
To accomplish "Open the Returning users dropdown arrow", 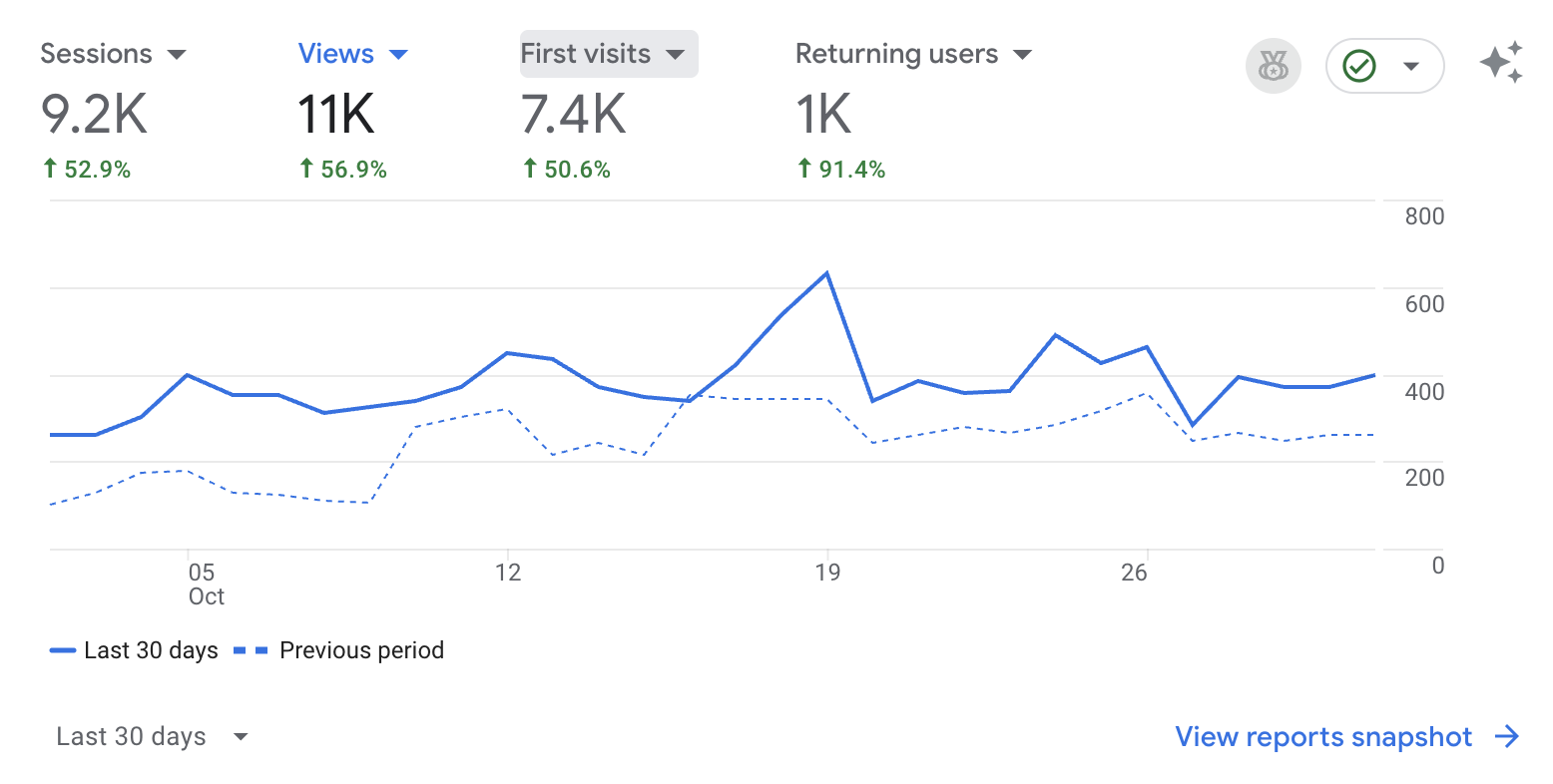I will [1022, 55].
